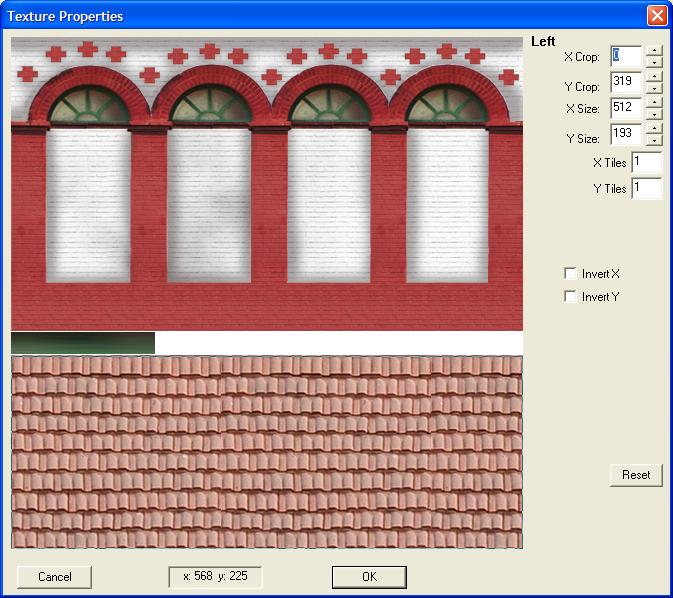
Task: Confirm with the OK button
Action: [369, 577]
